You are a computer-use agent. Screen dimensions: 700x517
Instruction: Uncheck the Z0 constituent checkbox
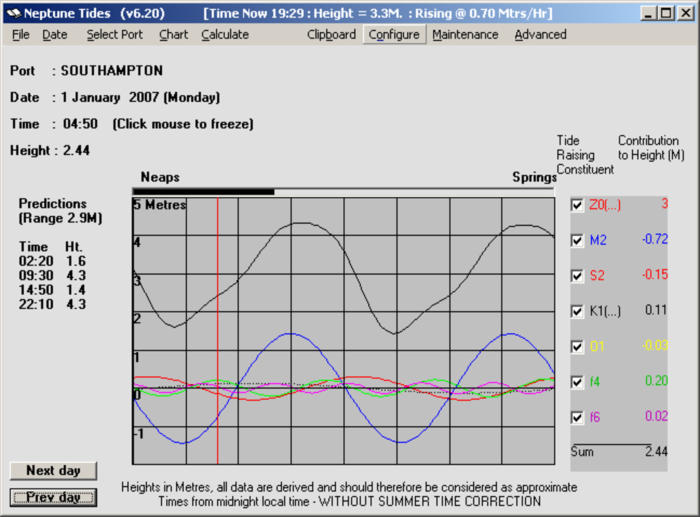576,205
